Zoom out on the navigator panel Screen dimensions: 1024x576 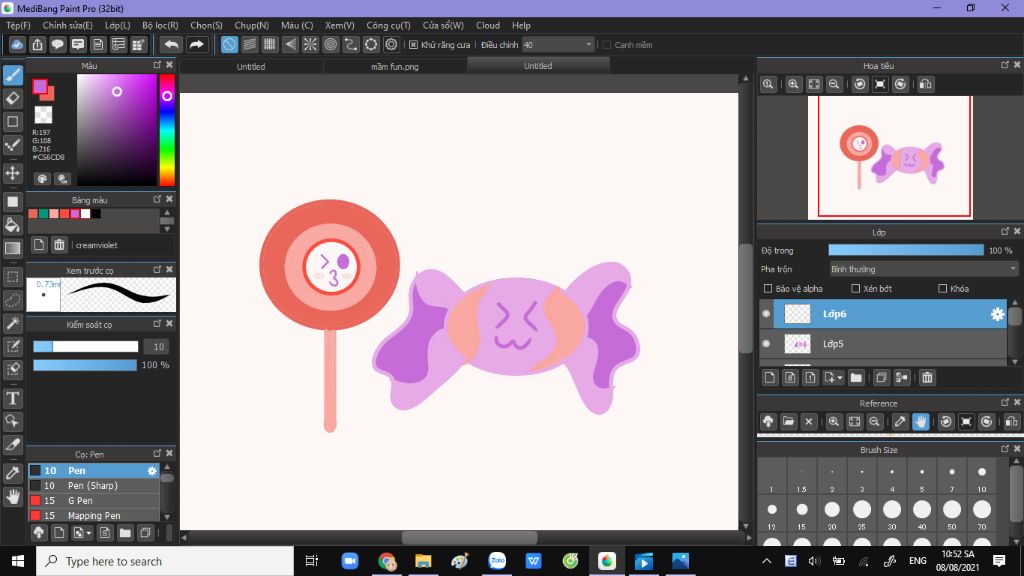tap(834, 84)
